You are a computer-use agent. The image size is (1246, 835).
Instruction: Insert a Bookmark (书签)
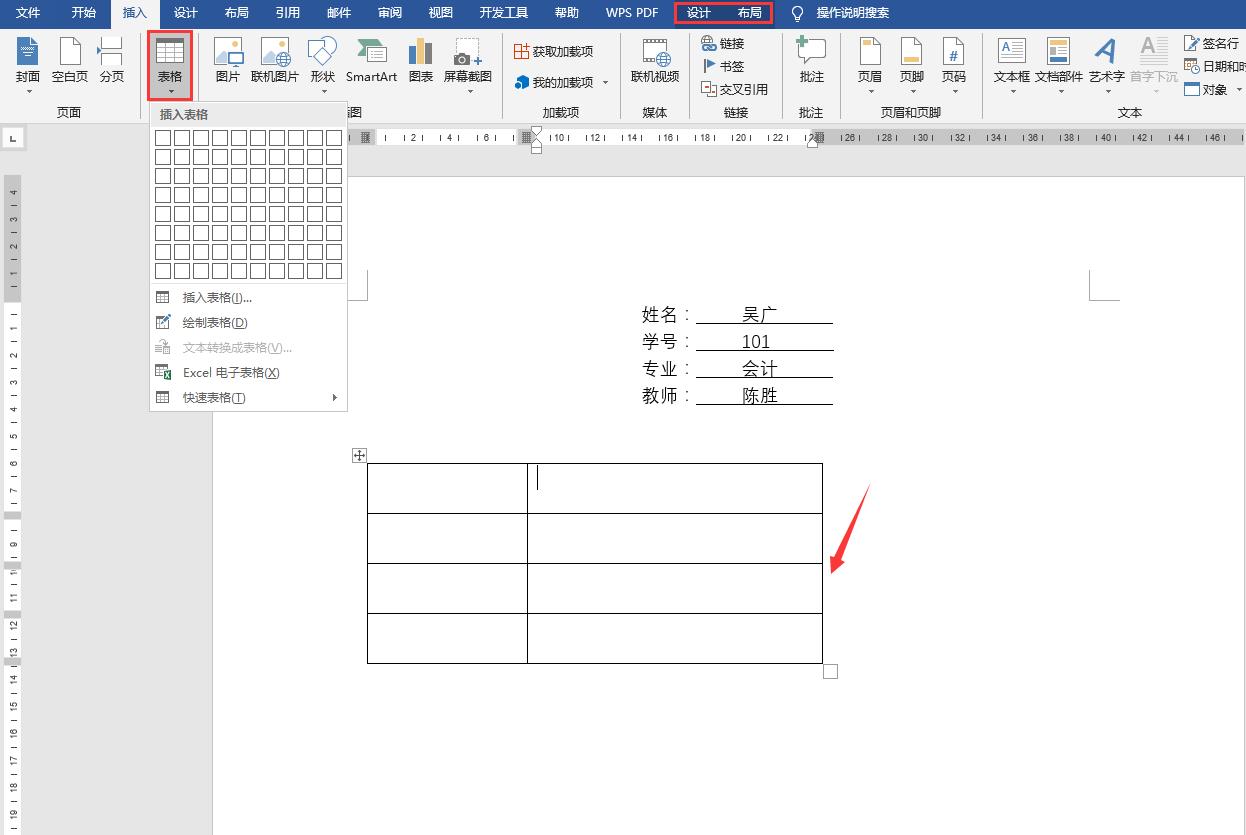728,66
